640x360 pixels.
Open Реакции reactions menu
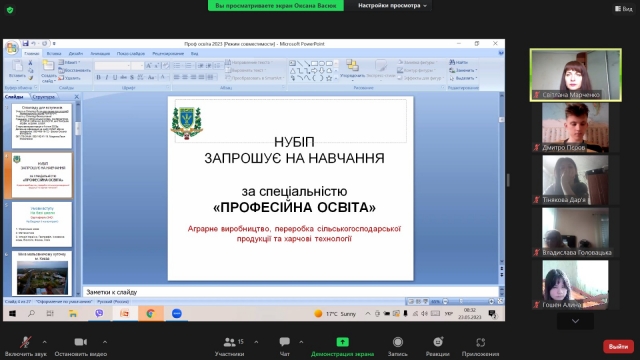[x=438, y=346]
